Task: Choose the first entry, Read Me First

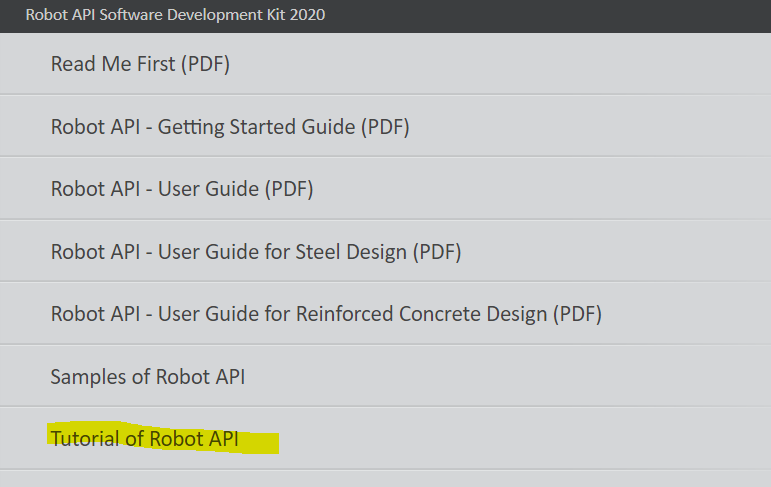Action: coord(140,65)
